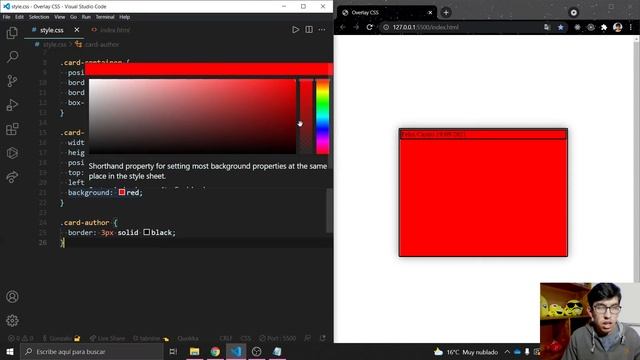Open Chrome's three-dot menu
The image size is (640, 360).
coord(631,27)
